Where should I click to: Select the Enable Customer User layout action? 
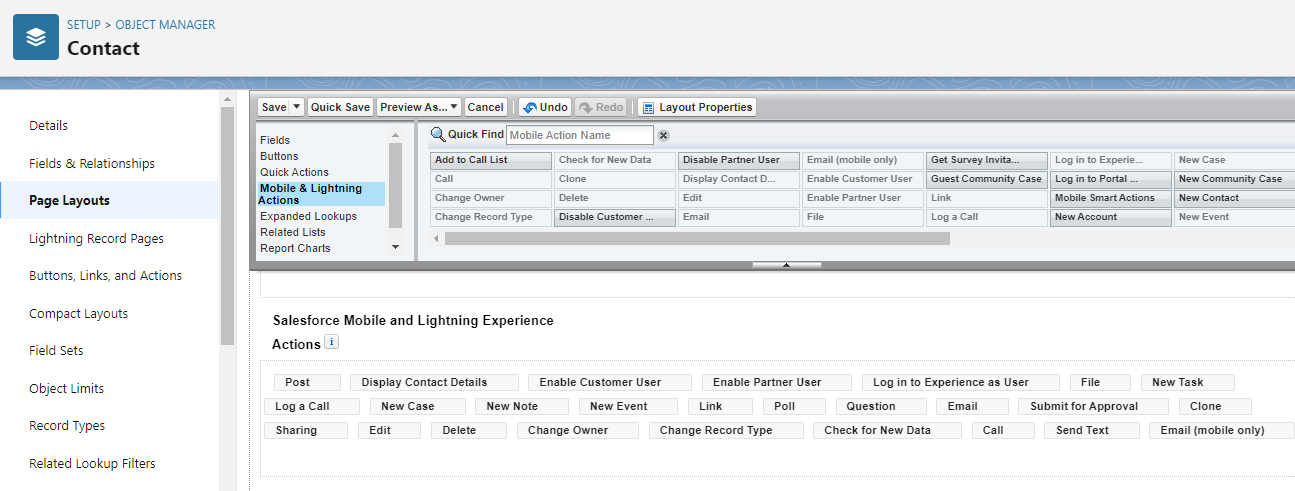tap(610, 382)
